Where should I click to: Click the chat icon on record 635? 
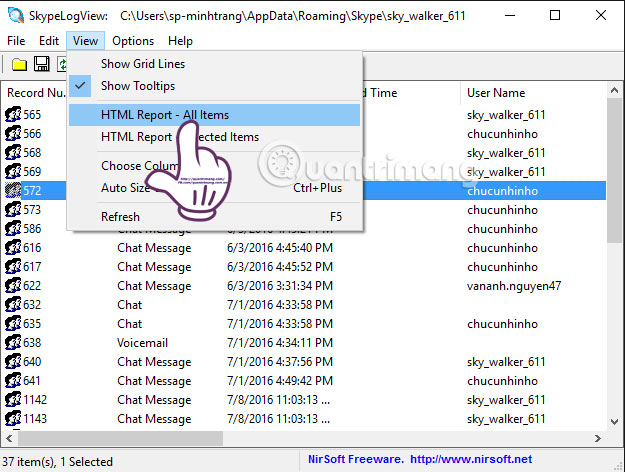13,323
